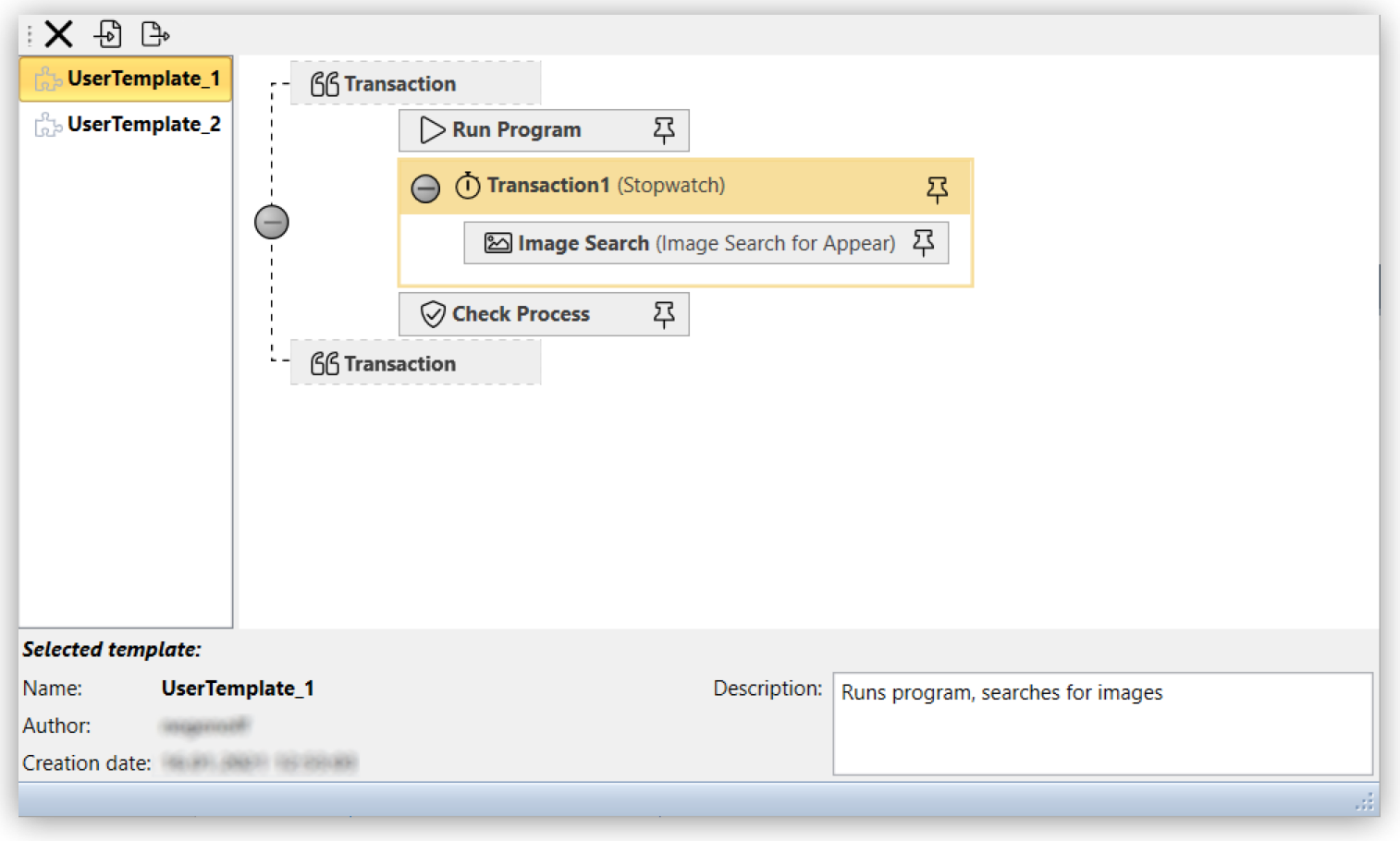The height and width of the screenshot is (841, 1400).
Task: Click the import template toolbar icon
Action: [x=108, y=33]
